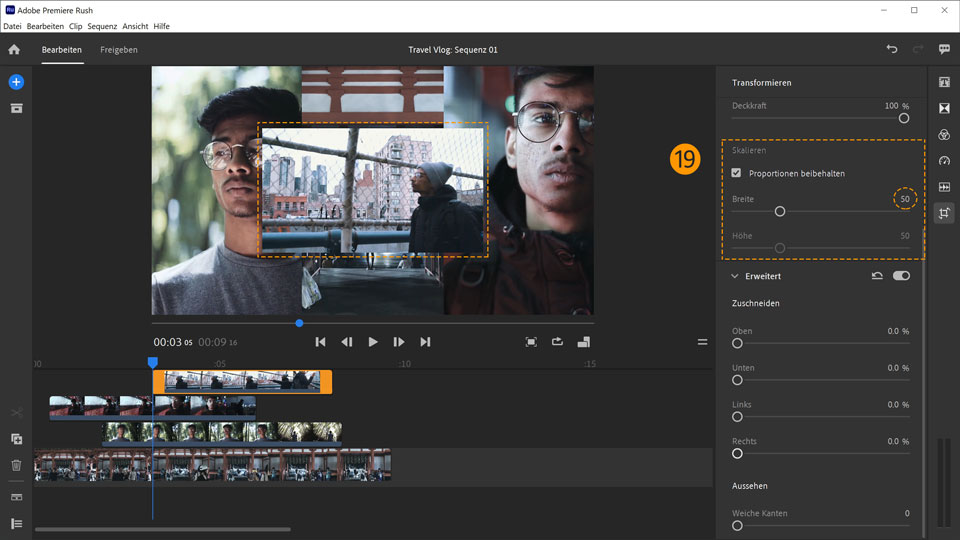Toggle the Erweitert switch off
Image resolution: width=960 pixels, height=540 pixels.
pos(901,276)
